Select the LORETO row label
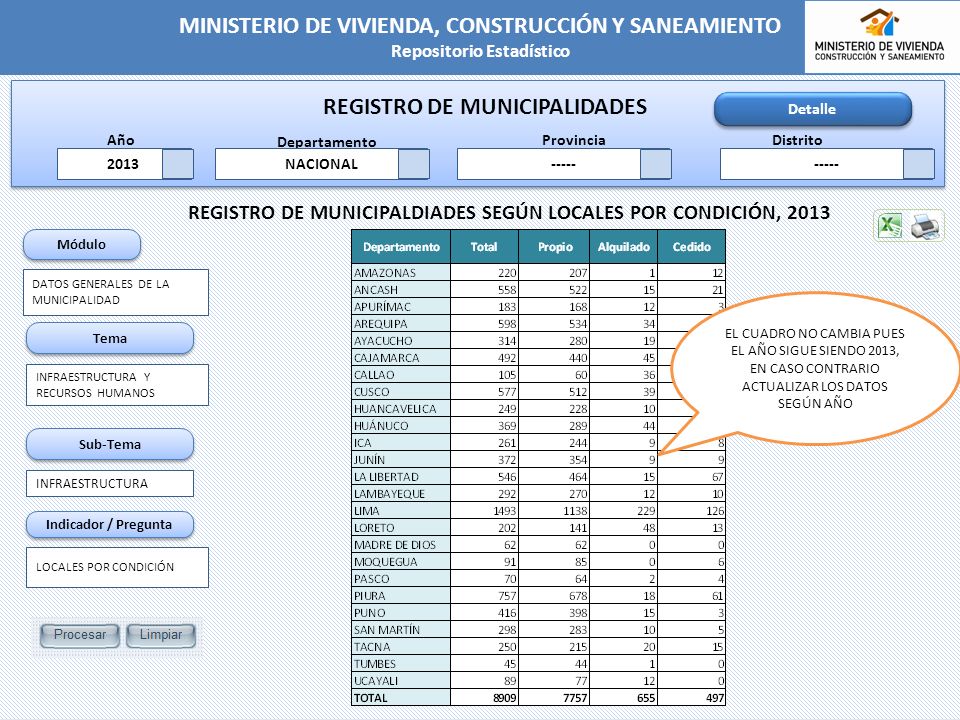The width and height of the screenshot is (960, 720). [x=401, y=528]
